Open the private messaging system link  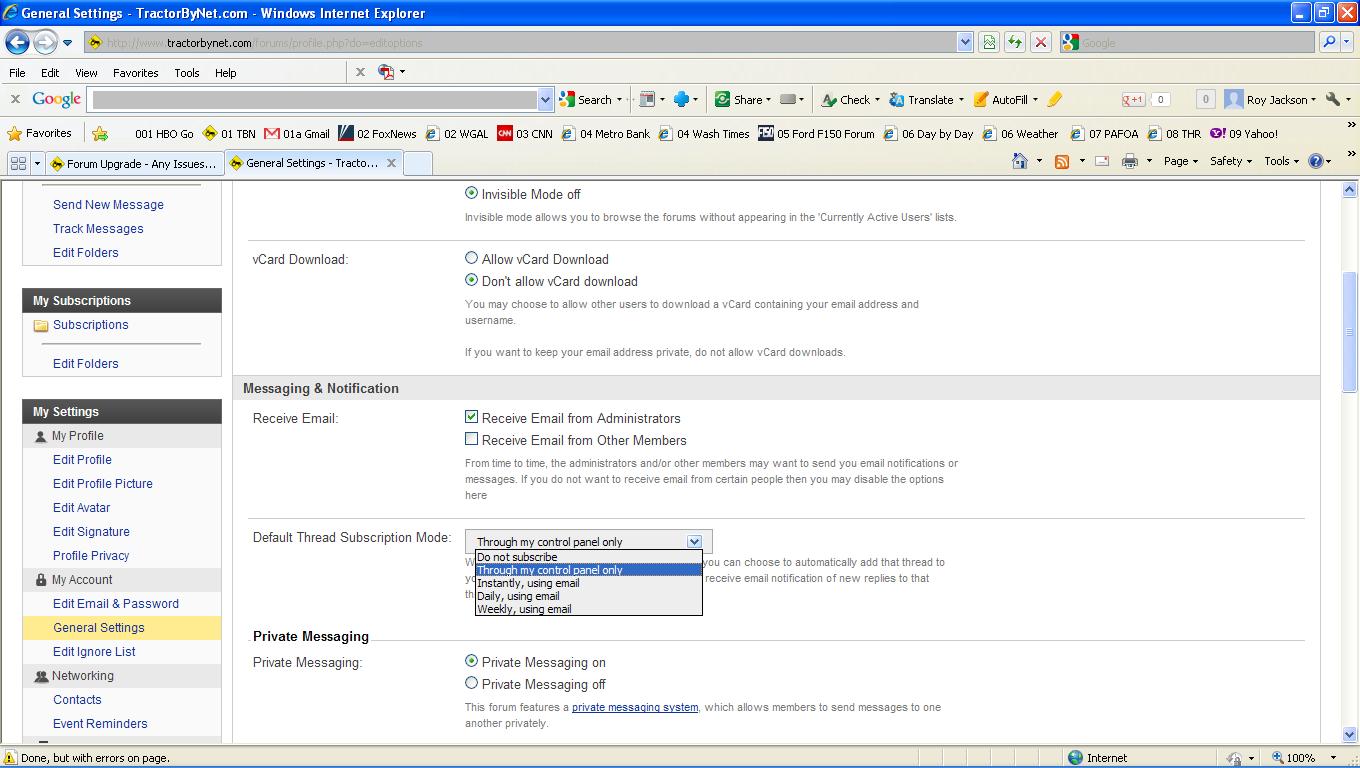click(635, 707)
